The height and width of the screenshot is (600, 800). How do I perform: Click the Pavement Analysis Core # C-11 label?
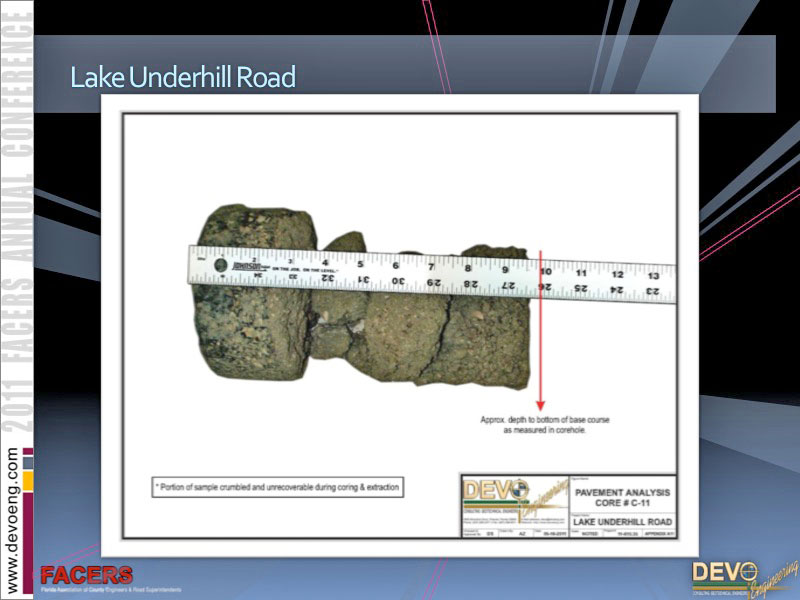624,496
